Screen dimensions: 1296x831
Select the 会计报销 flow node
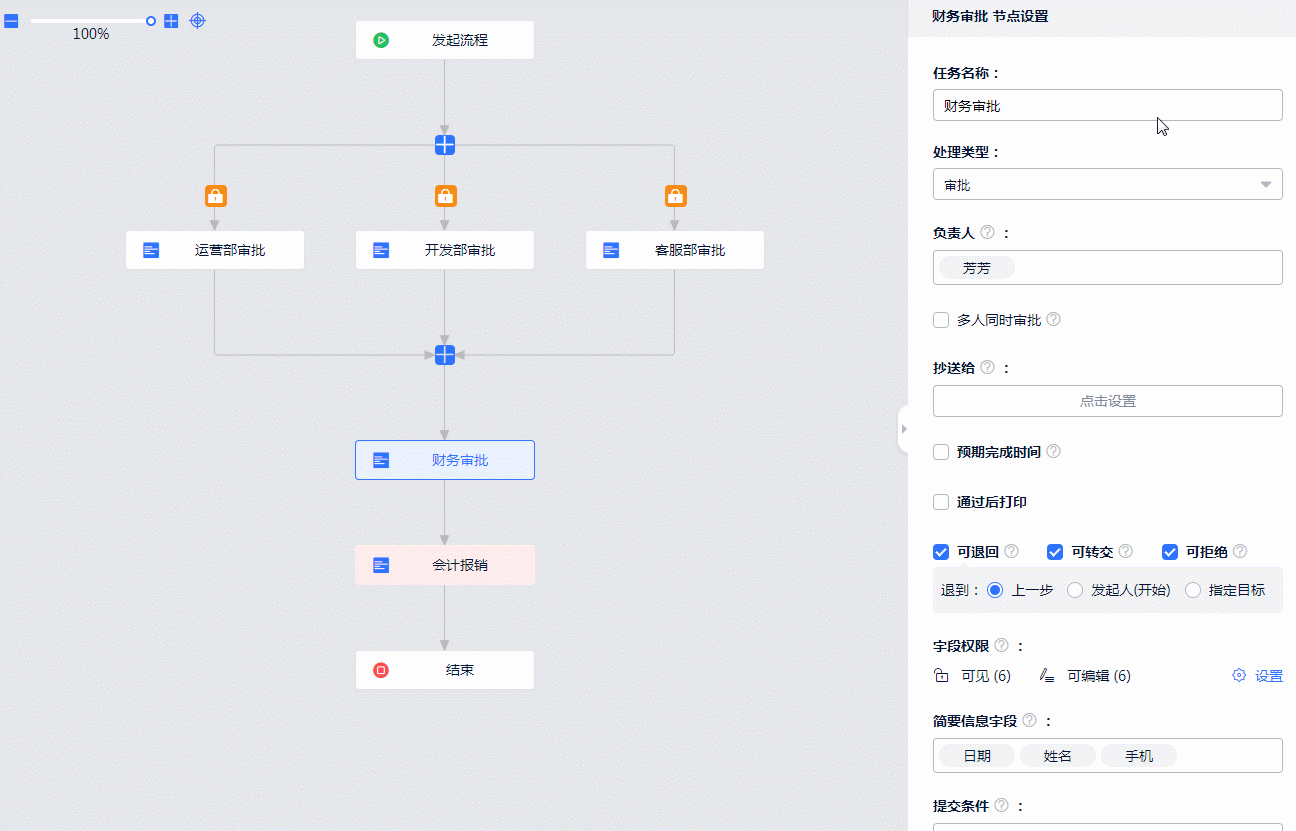(x=445, y=565)
